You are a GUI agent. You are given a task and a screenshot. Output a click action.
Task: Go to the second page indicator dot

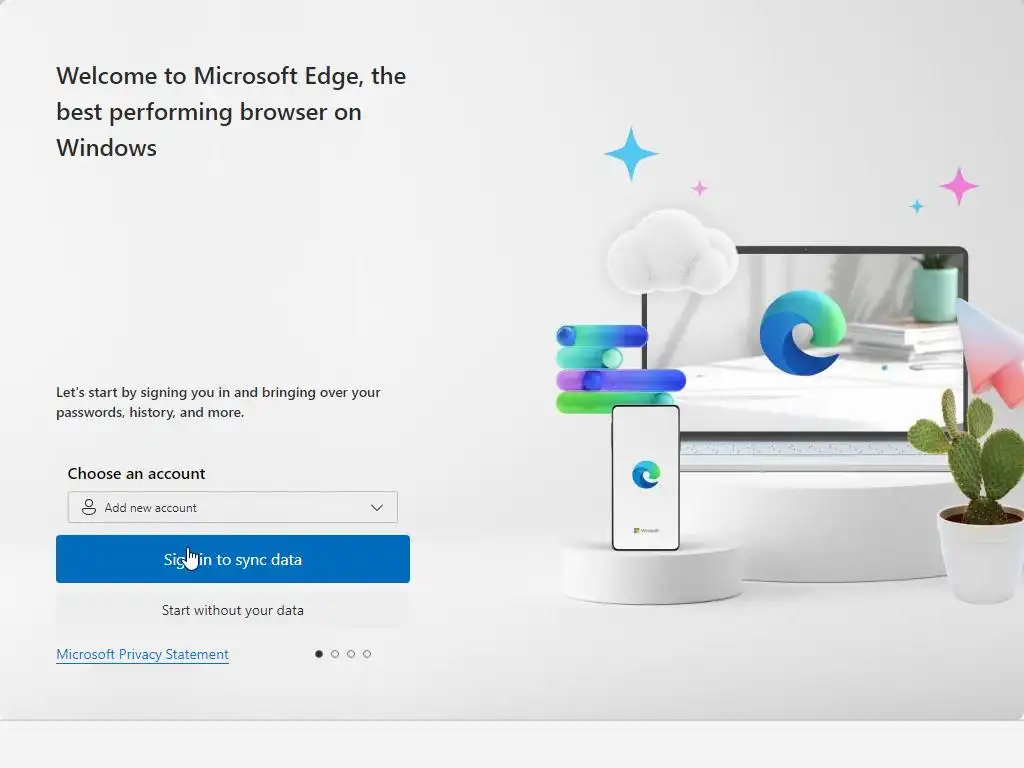pos(335,654)
